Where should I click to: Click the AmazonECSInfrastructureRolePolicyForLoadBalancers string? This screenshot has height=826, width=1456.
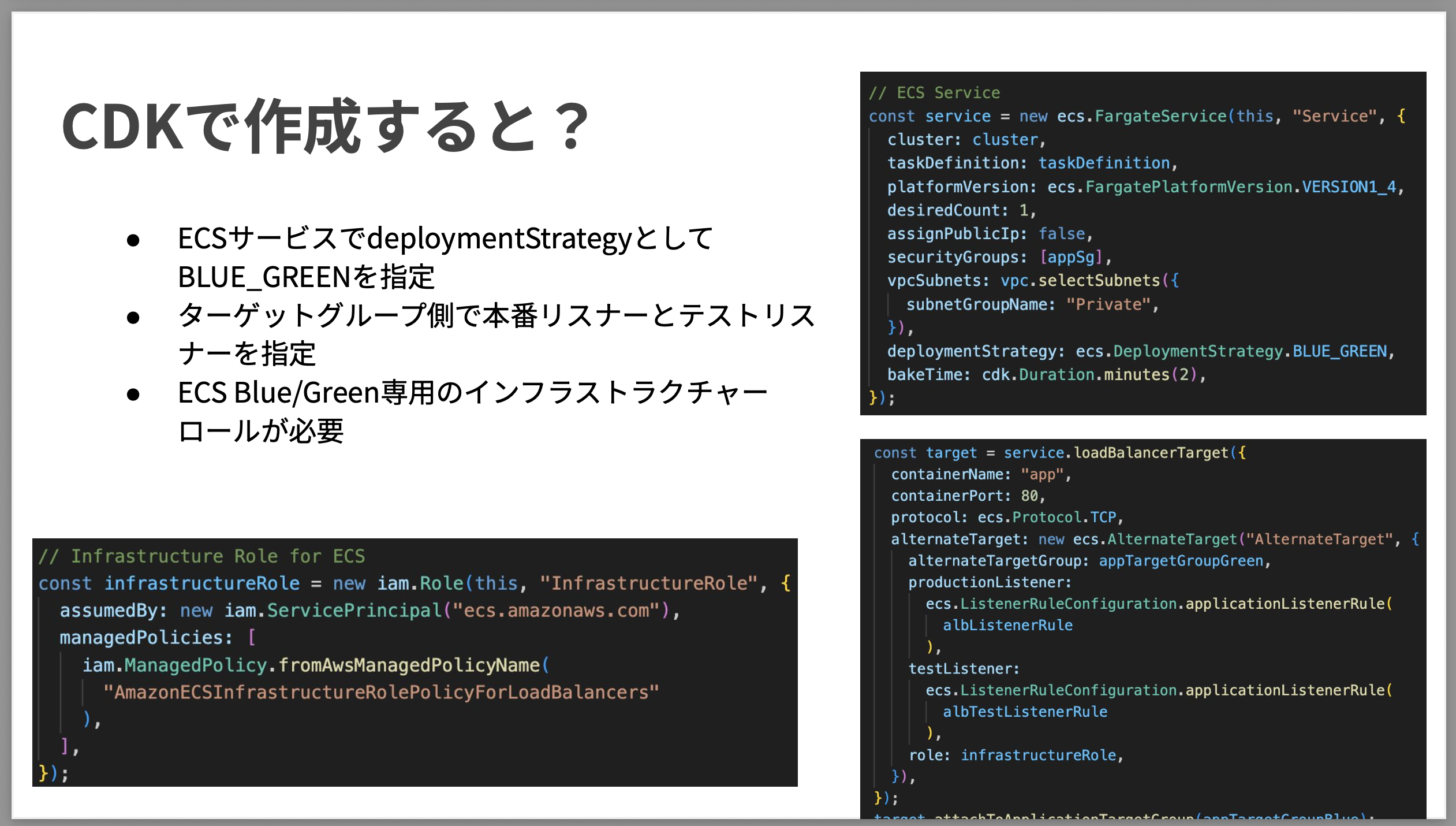381,692
